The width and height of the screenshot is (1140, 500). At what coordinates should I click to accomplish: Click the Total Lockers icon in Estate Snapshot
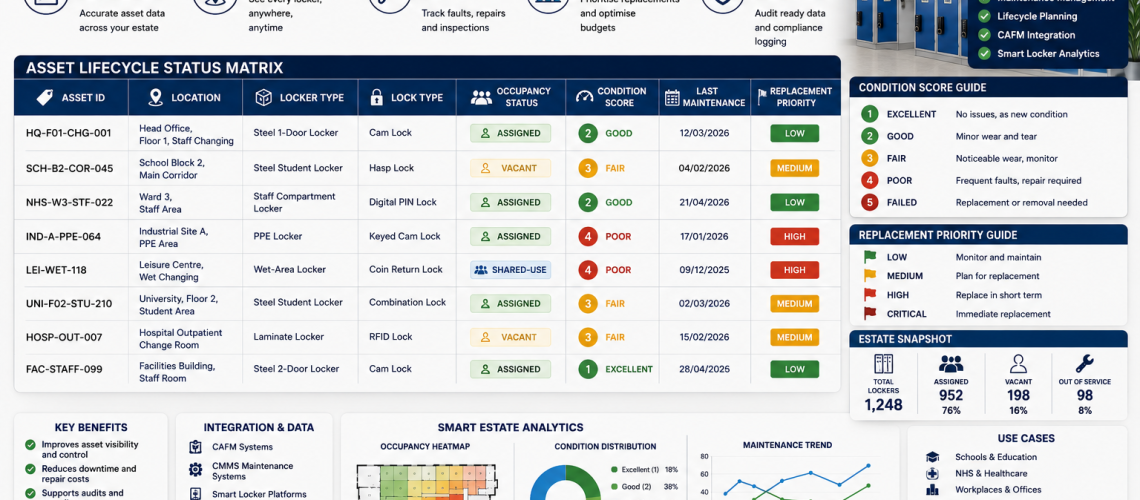click(883, 364)
